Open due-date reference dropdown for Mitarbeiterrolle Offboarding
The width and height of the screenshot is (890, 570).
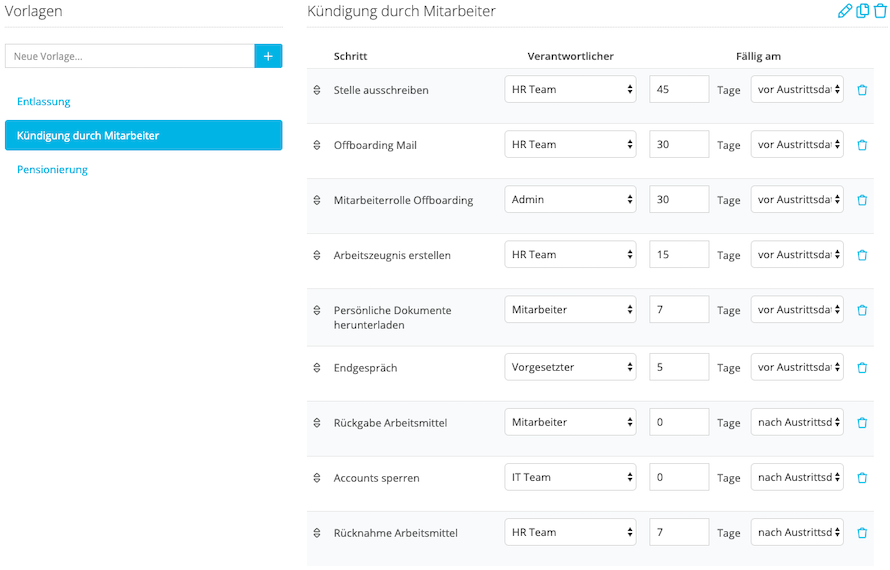797,199
